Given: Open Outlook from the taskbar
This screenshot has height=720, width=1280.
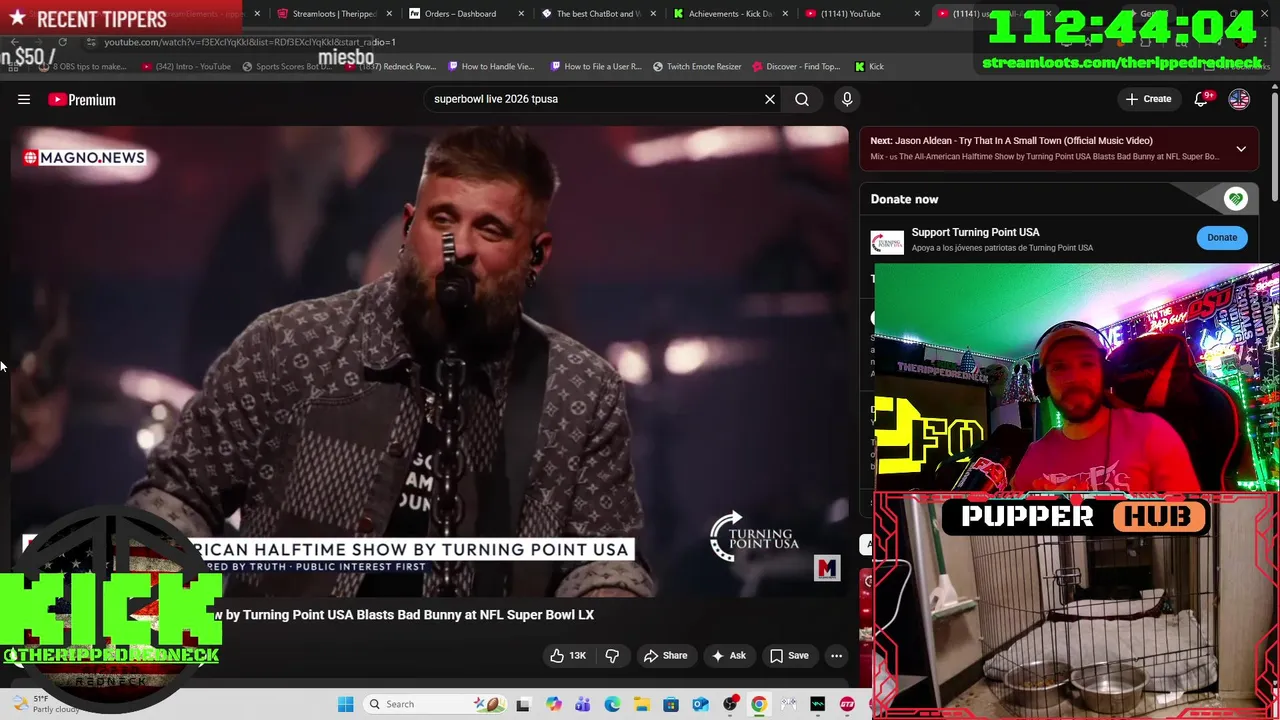Looking at the screenshot, I should point(700,704).
